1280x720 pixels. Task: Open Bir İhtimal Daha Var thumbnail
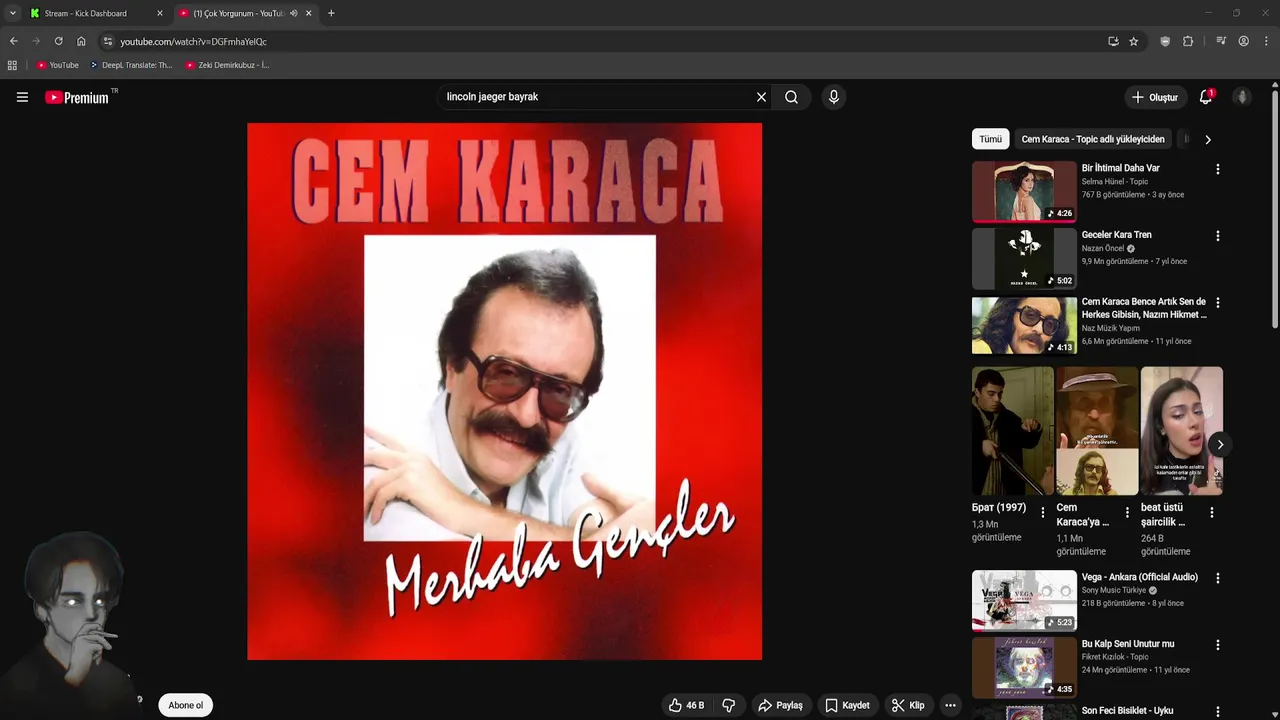[x=1024, y=191]
